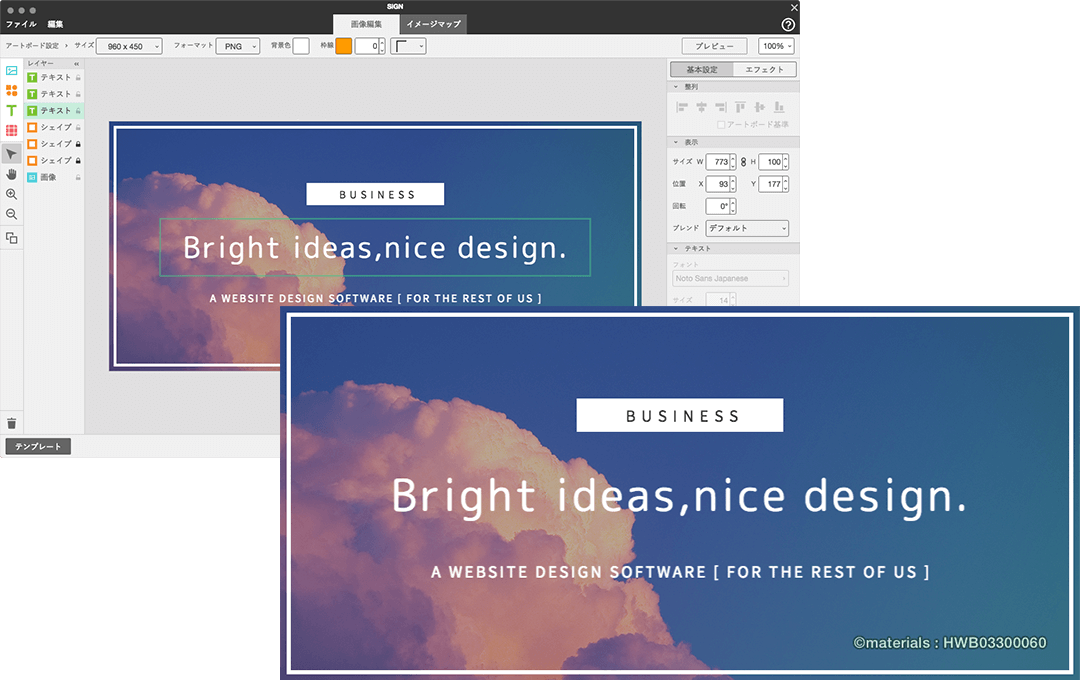The image size is (1080, 680).
Task: Open the Noto Sans Japanese font dropdown
Action: click(731, 278)
